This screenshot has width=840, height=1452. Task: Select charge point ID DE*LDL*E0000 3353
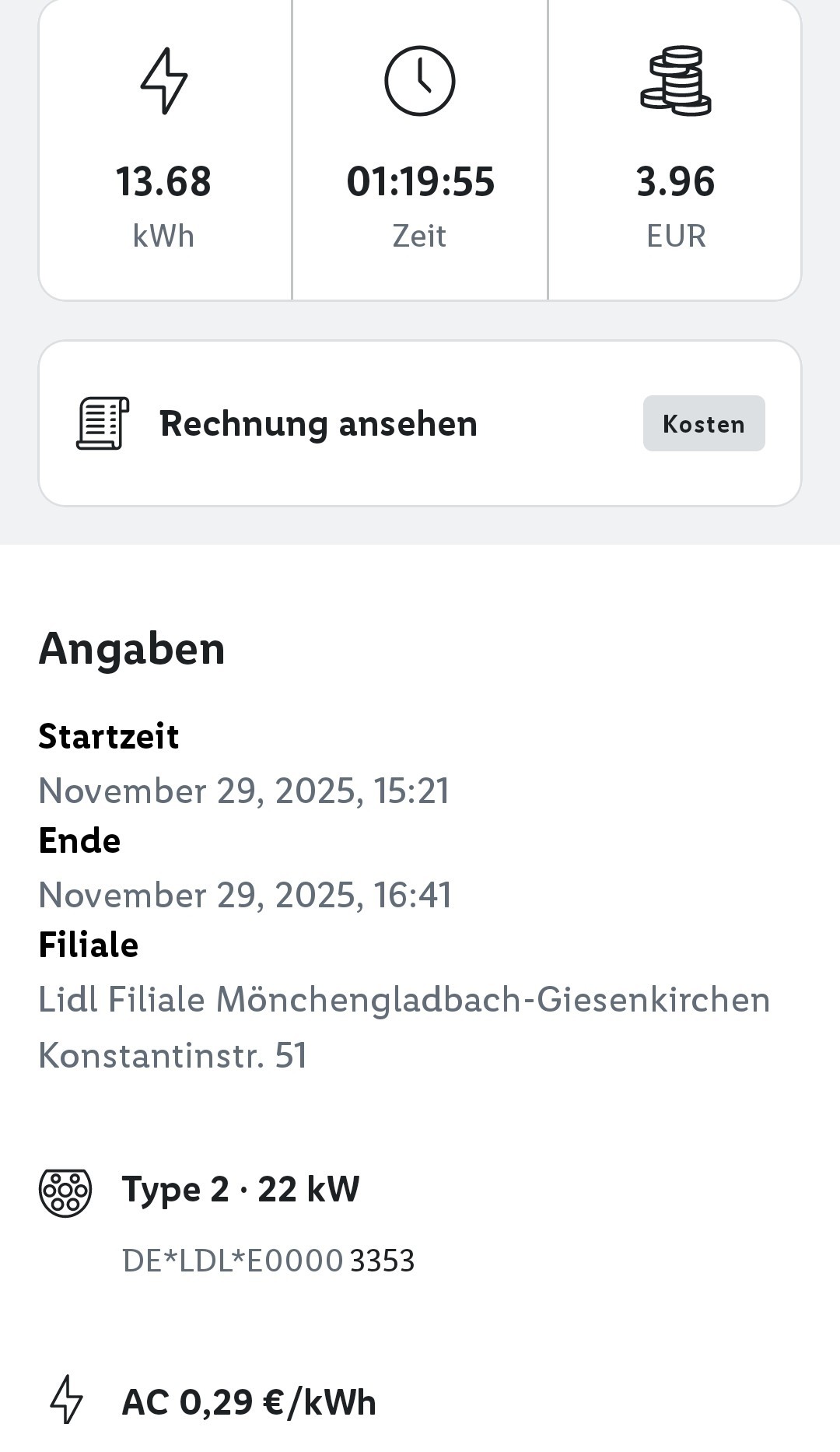(268, 1261)
